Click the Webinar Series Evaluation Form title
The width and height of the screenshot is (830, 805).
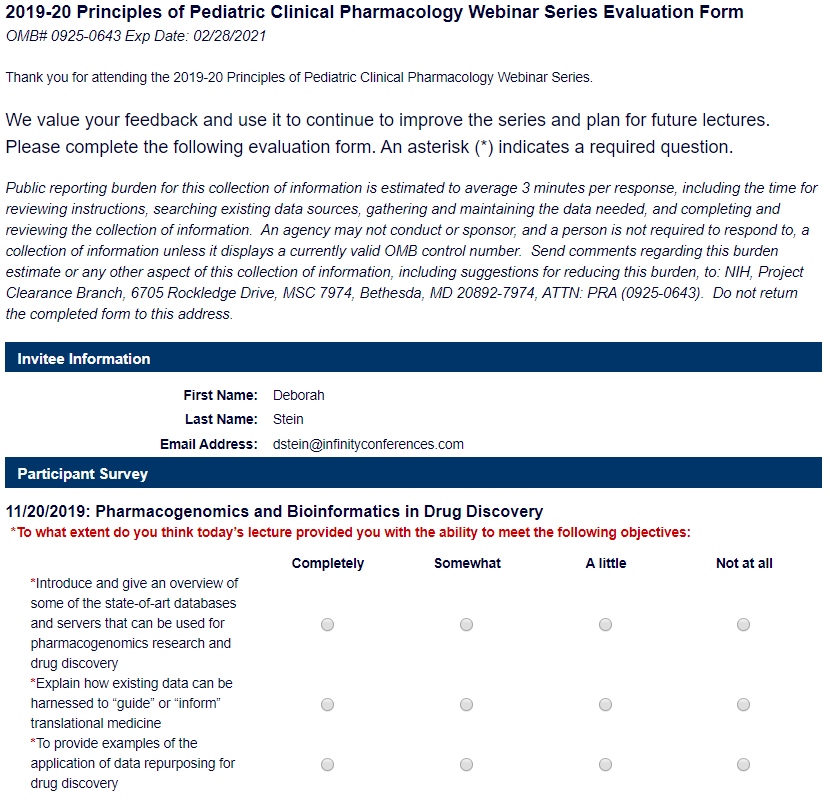click(374, 13)
